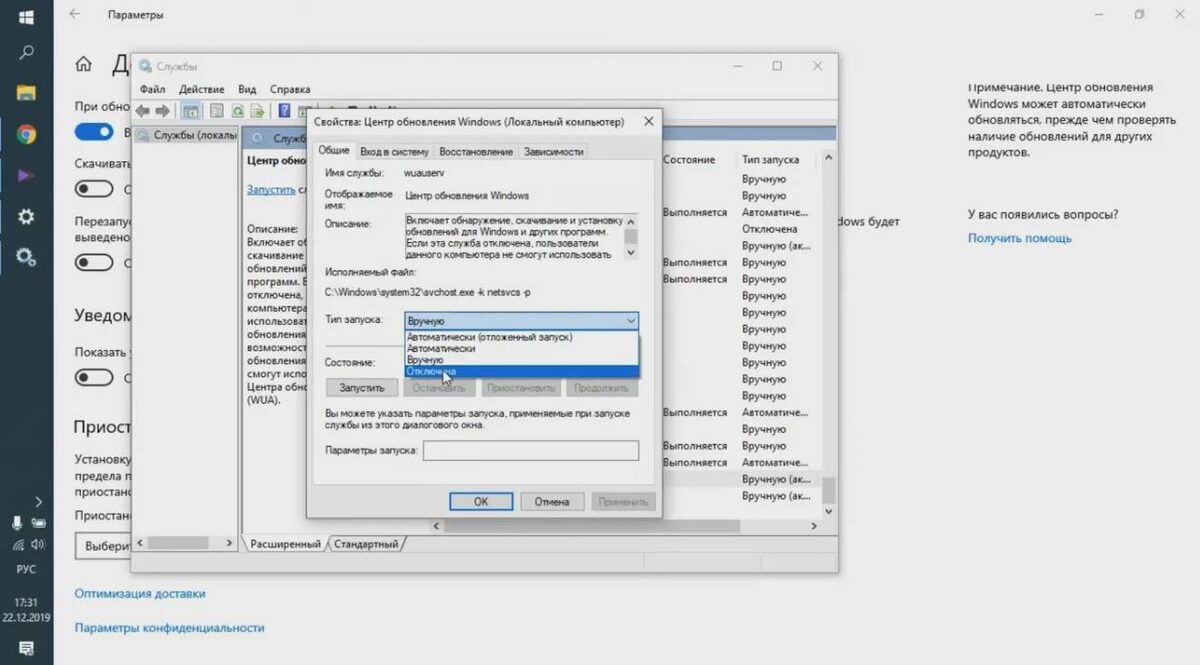Screen dimensions: 1200x665
Task: Click the Export list icon in the Services toolbar
Action: click(257, 111)
